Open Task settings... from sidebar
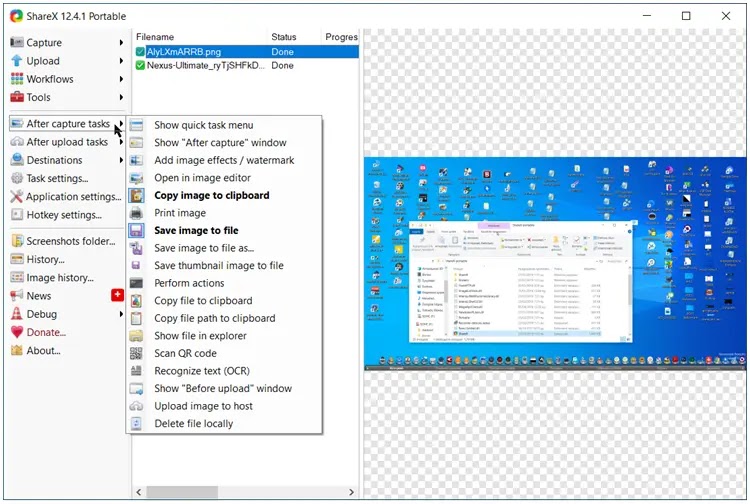750x504 pixels. [57, 178]
